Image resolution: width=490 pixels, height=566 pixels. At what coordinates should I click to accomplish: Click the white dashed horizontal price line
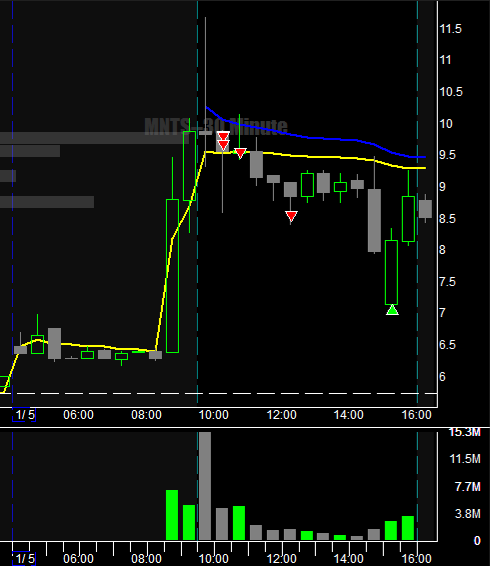pos(218,393)
